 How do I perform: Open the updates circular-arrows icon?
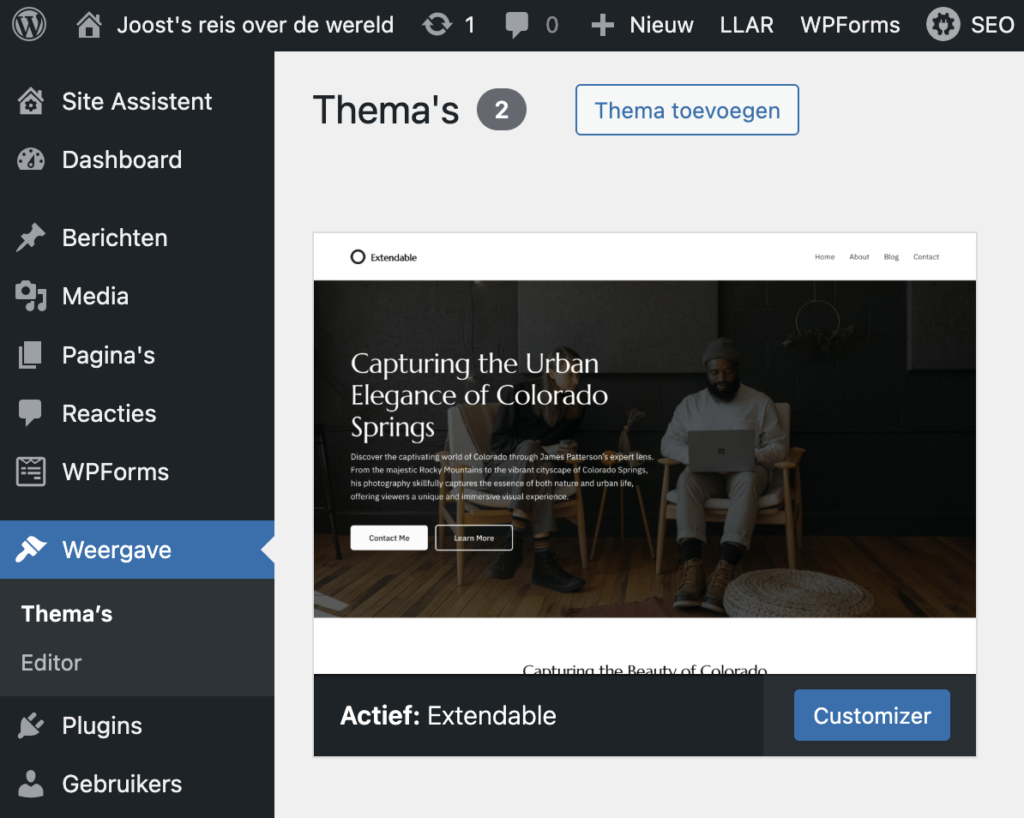[437, 25]
